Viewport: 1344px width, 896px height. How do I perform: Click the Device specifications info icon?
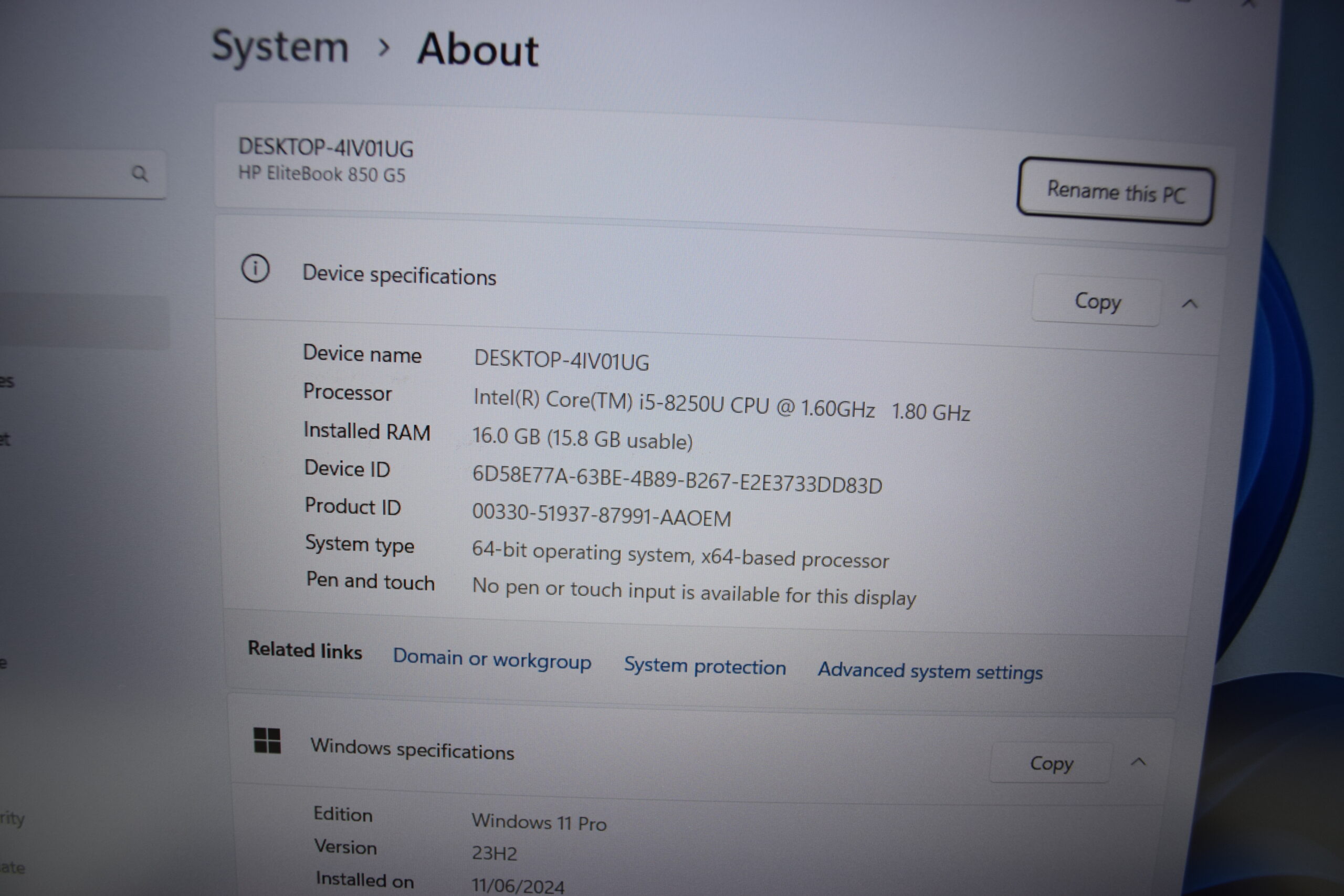click(255, 268)
